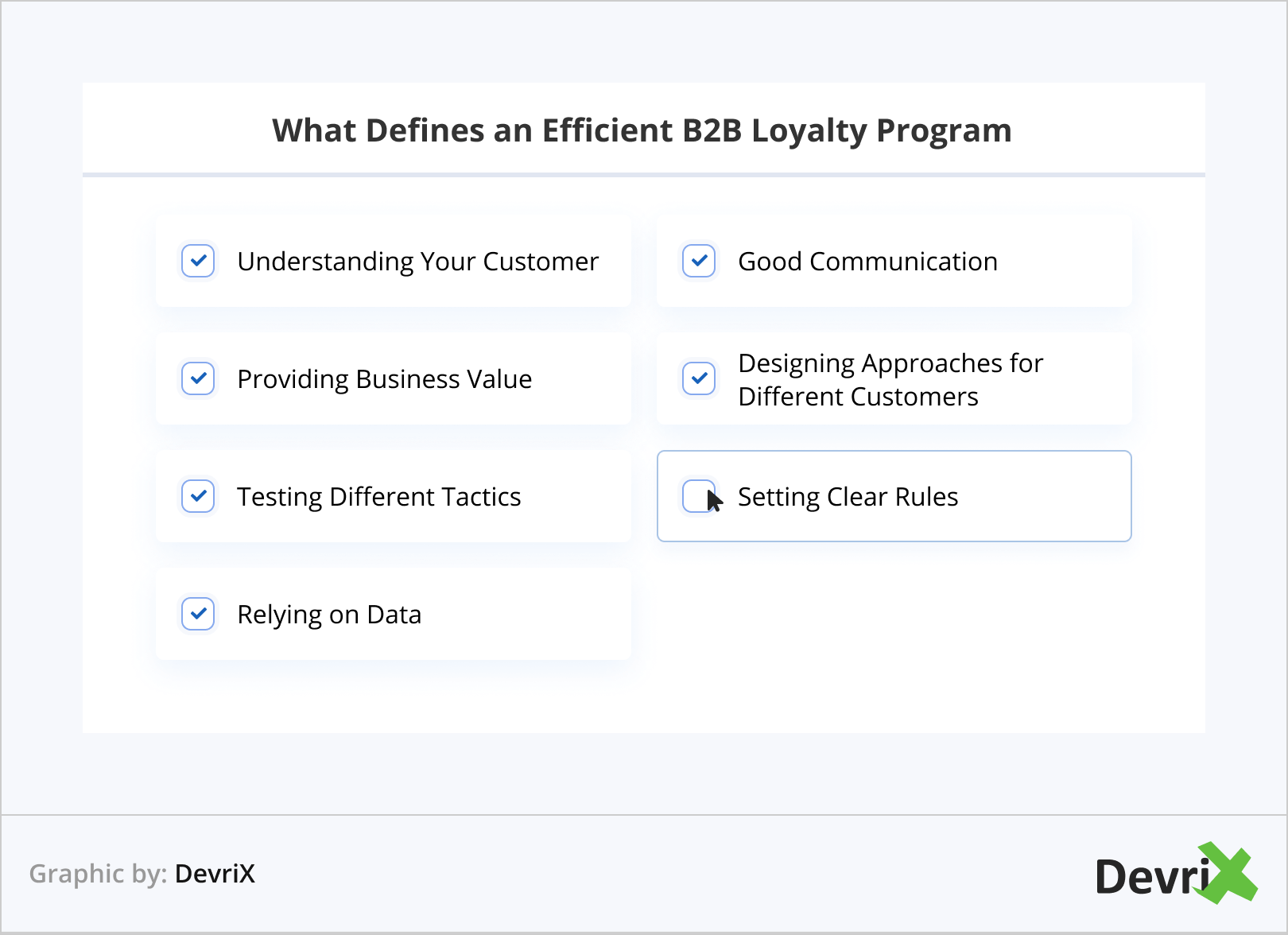Click the 'Relying on Data' label text
The image size is (1288, 935).
tap(329, 615)
